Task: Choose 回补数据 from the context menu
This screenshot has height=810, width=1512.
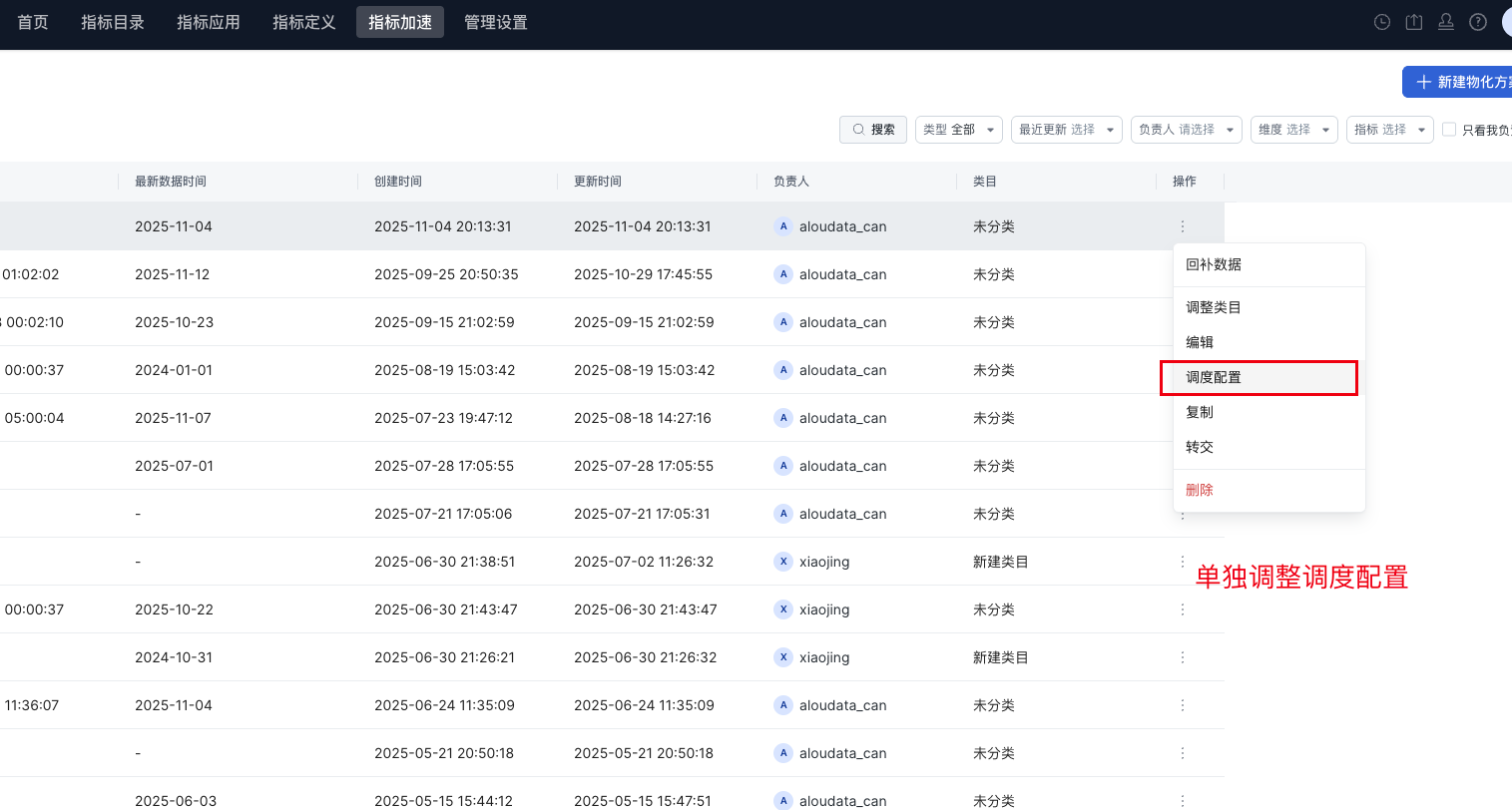Action: (1214, 264)
